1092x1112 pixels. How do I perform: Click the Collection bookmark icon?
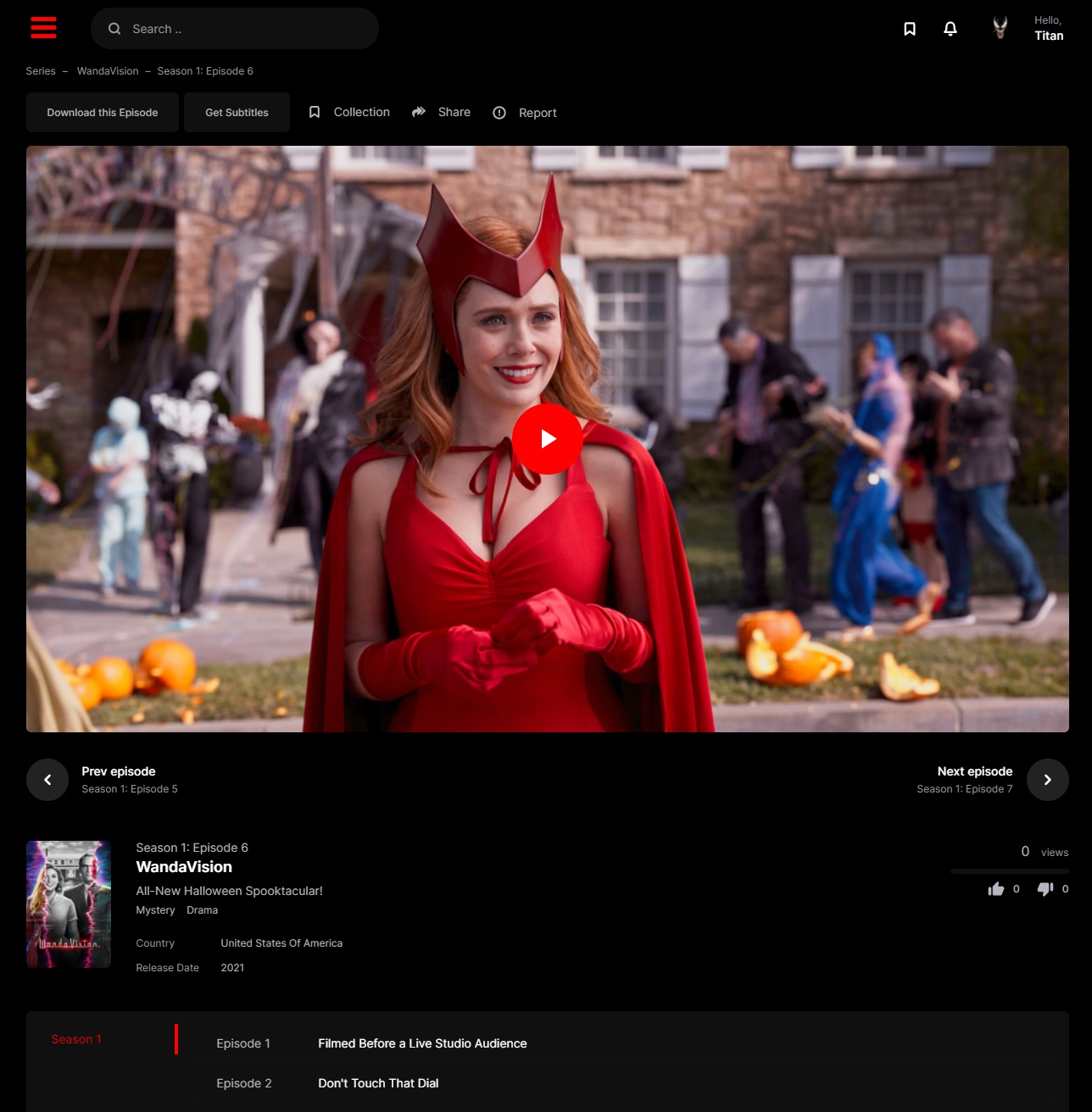click(x=315, y=112)
